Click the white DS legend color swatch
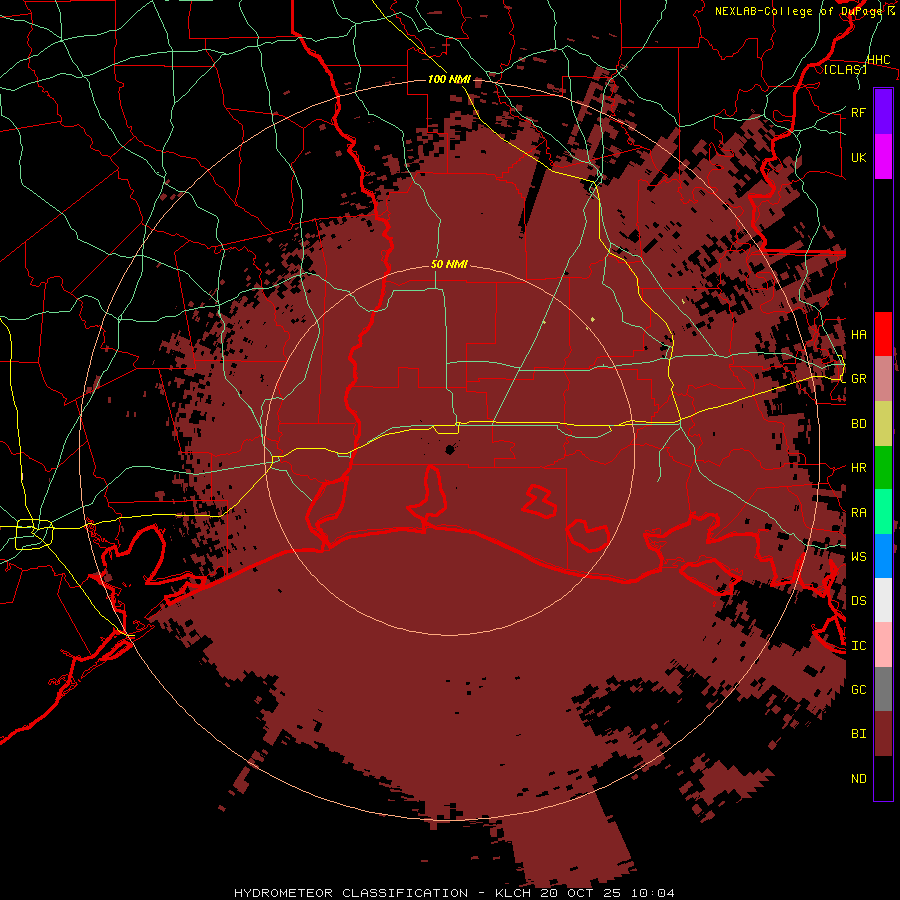900x900 pixels. click(x=883, y=601)
